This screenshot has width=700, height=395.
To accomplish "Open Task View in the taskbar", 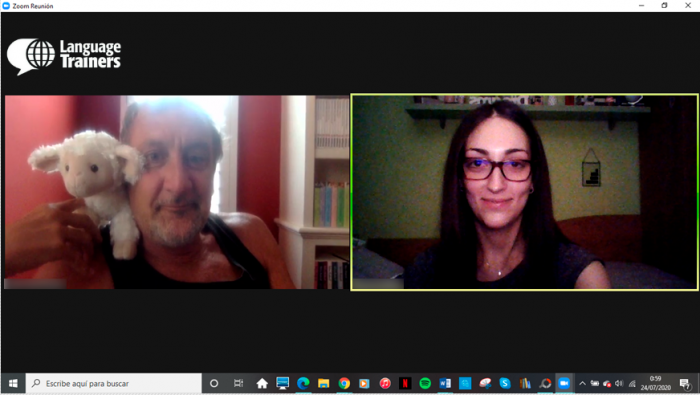I will point(238,383).
